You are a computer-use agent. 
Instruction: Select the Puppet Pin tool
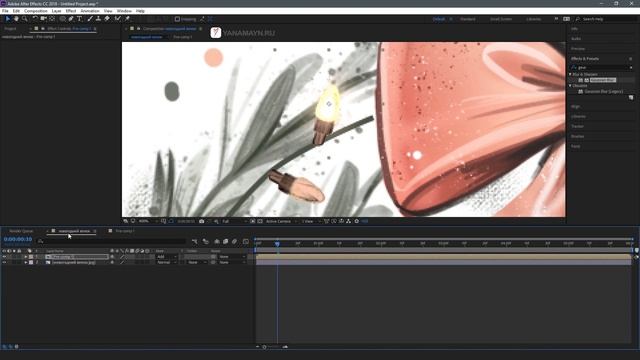pos(127,19)
